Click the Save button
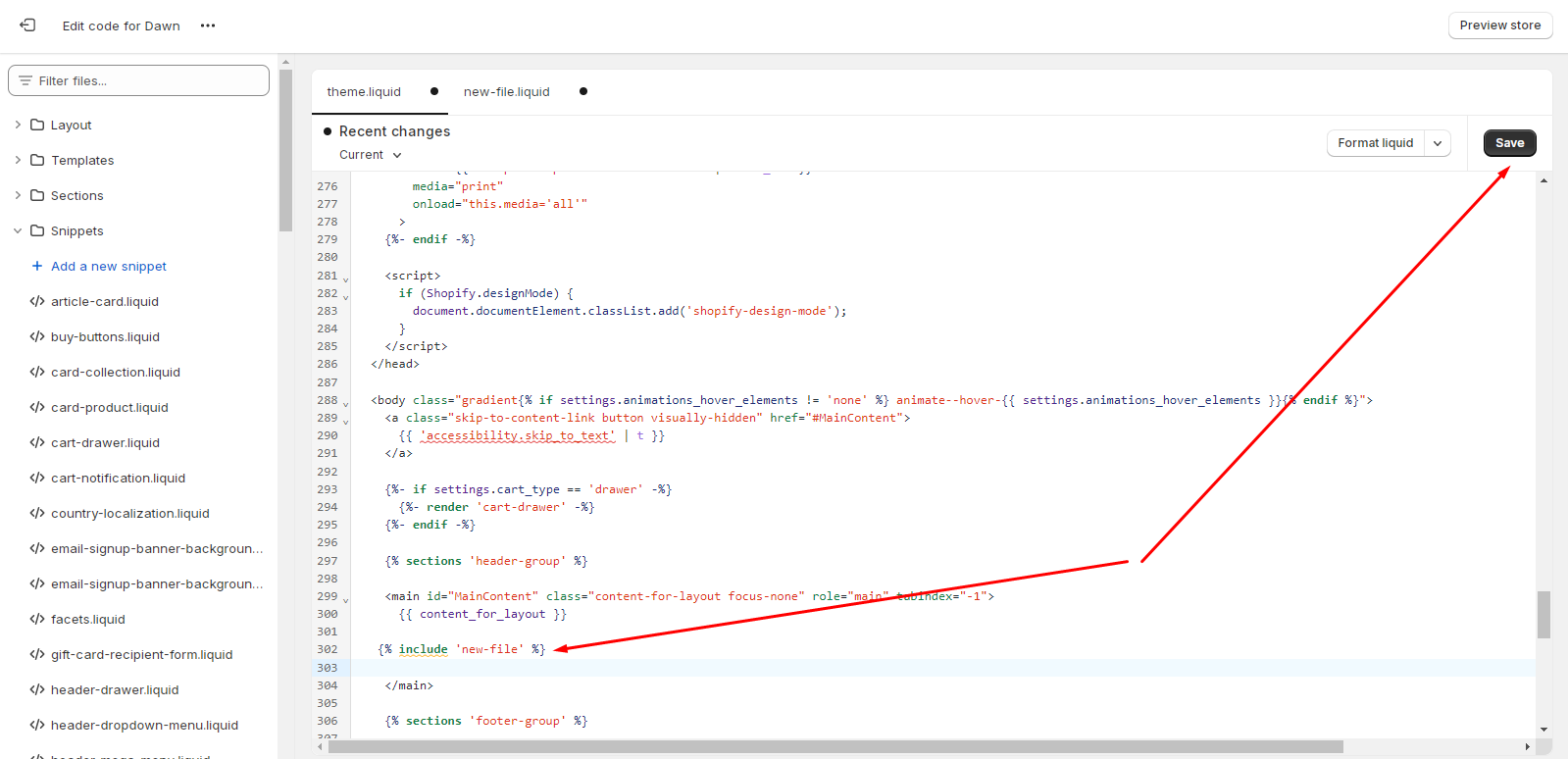 click(x=1510, y=143)
